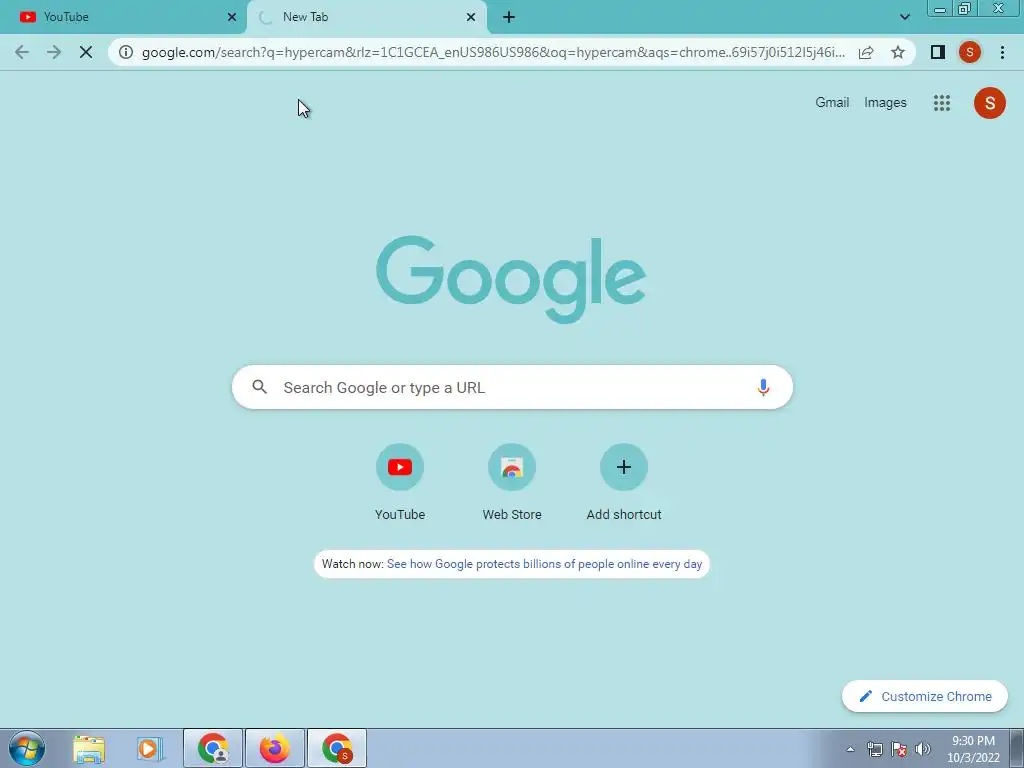View site information icon in address bar
This screenshot has width=1024, height=768.
125,52
